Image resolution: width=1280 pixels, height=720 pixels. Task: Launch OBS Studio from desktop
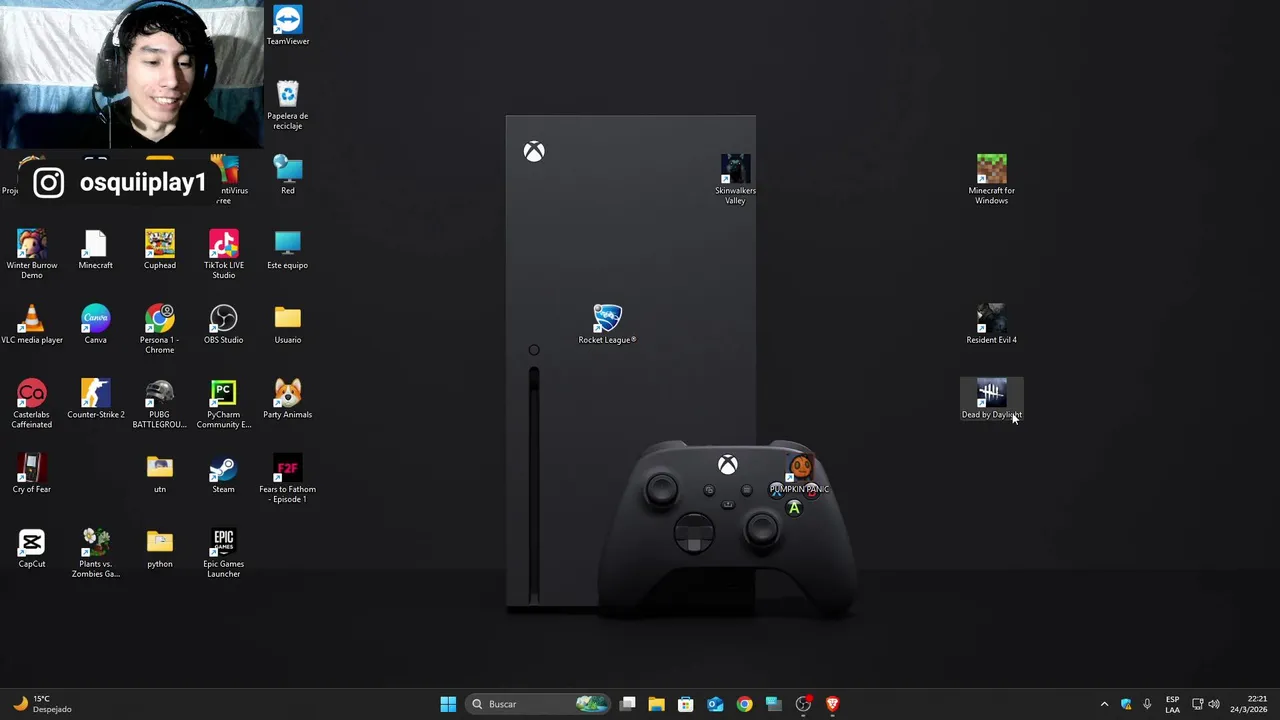coord(224,324)
